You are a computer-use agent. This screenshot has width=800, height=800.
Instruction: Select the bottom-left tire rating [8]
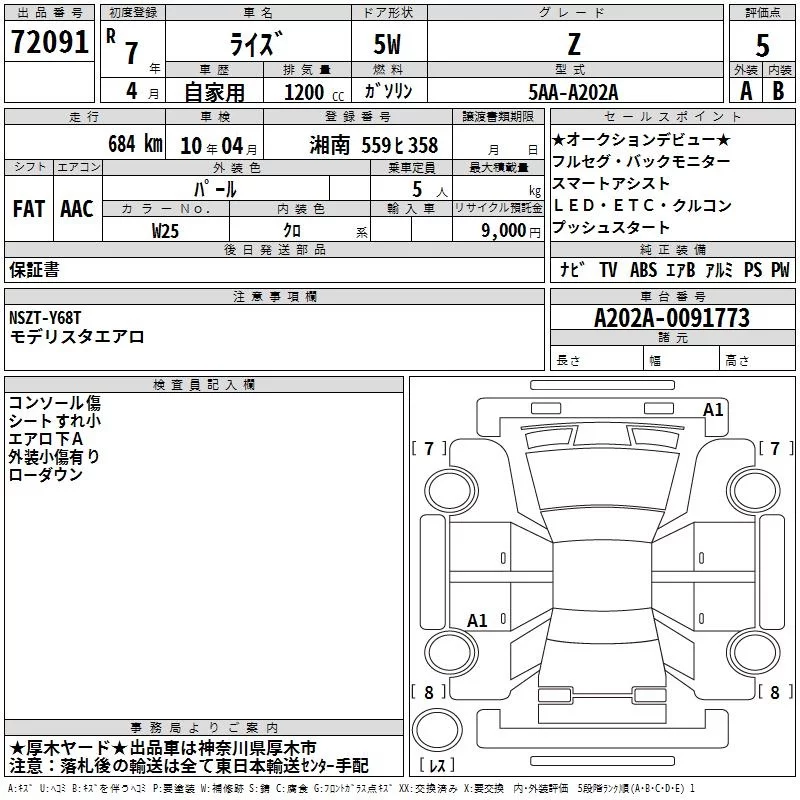coord(429,692)
